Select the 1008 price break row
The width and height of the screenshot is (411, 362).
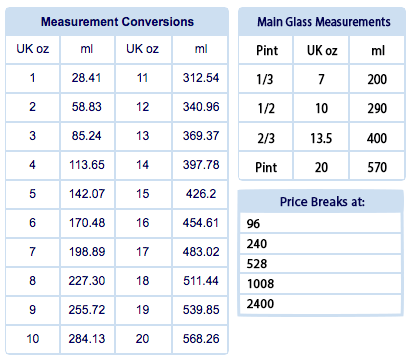(320, 284)
